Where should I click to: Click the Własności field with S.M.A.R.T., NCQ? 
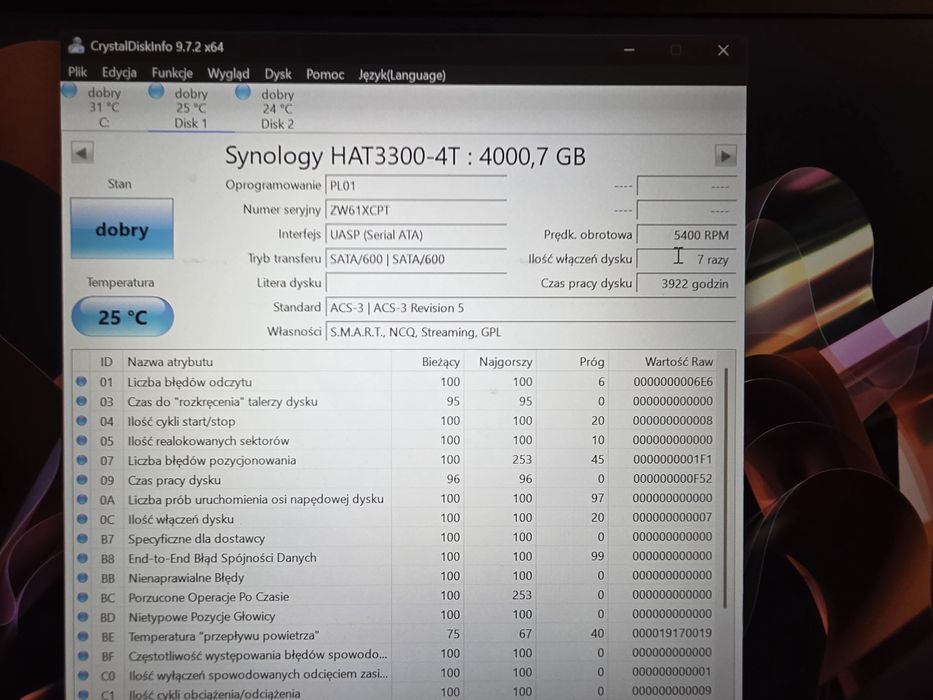pyautogui.click(x=531, y=332)
